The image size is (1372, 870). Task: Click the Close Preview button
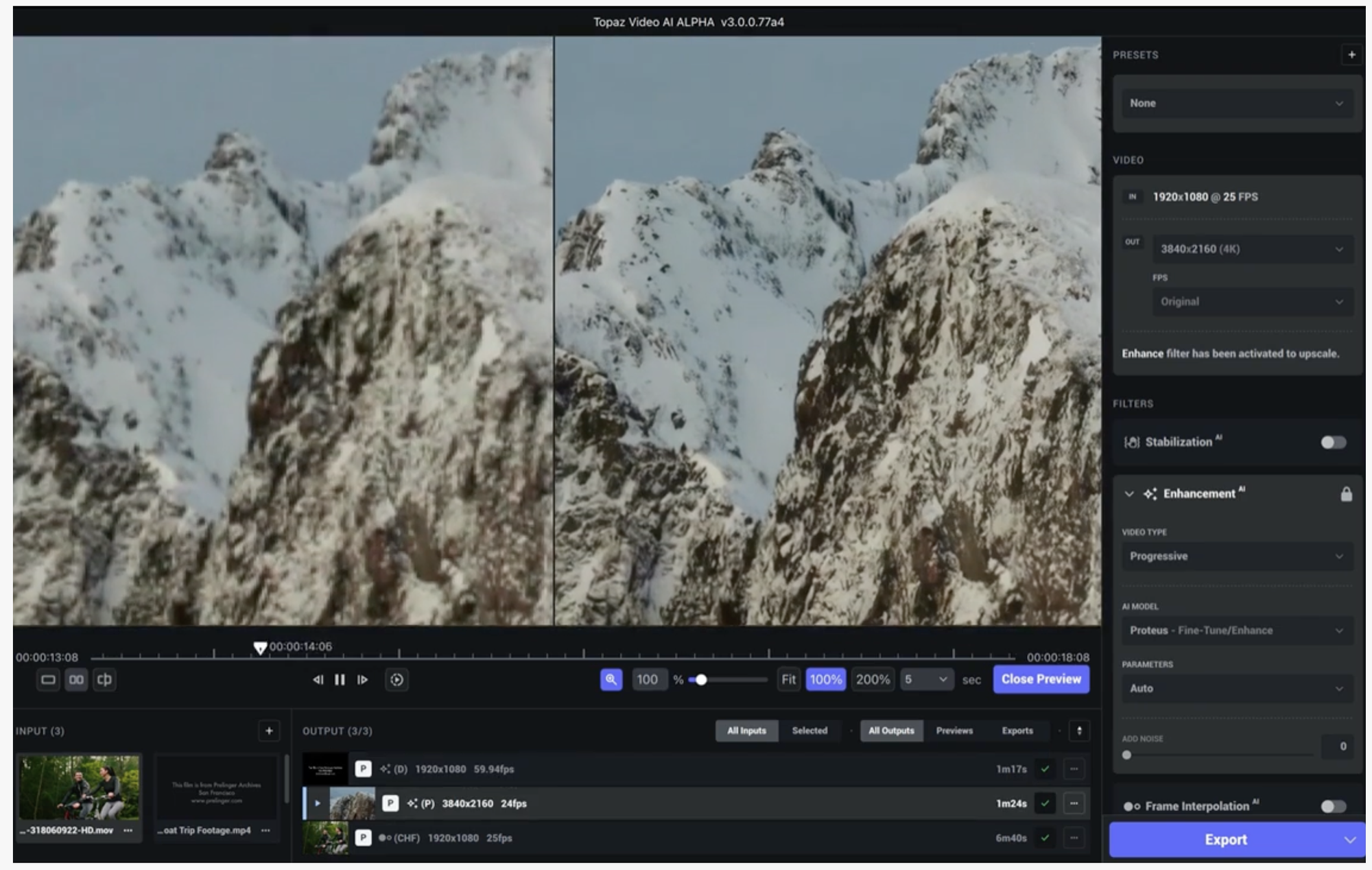pos(1041,679)
